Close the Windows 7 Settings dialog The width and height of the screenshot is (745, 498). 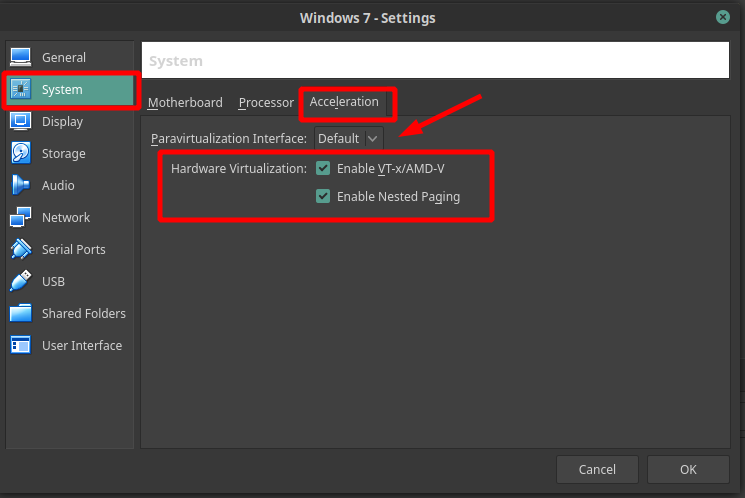click(x=723, y=18)
